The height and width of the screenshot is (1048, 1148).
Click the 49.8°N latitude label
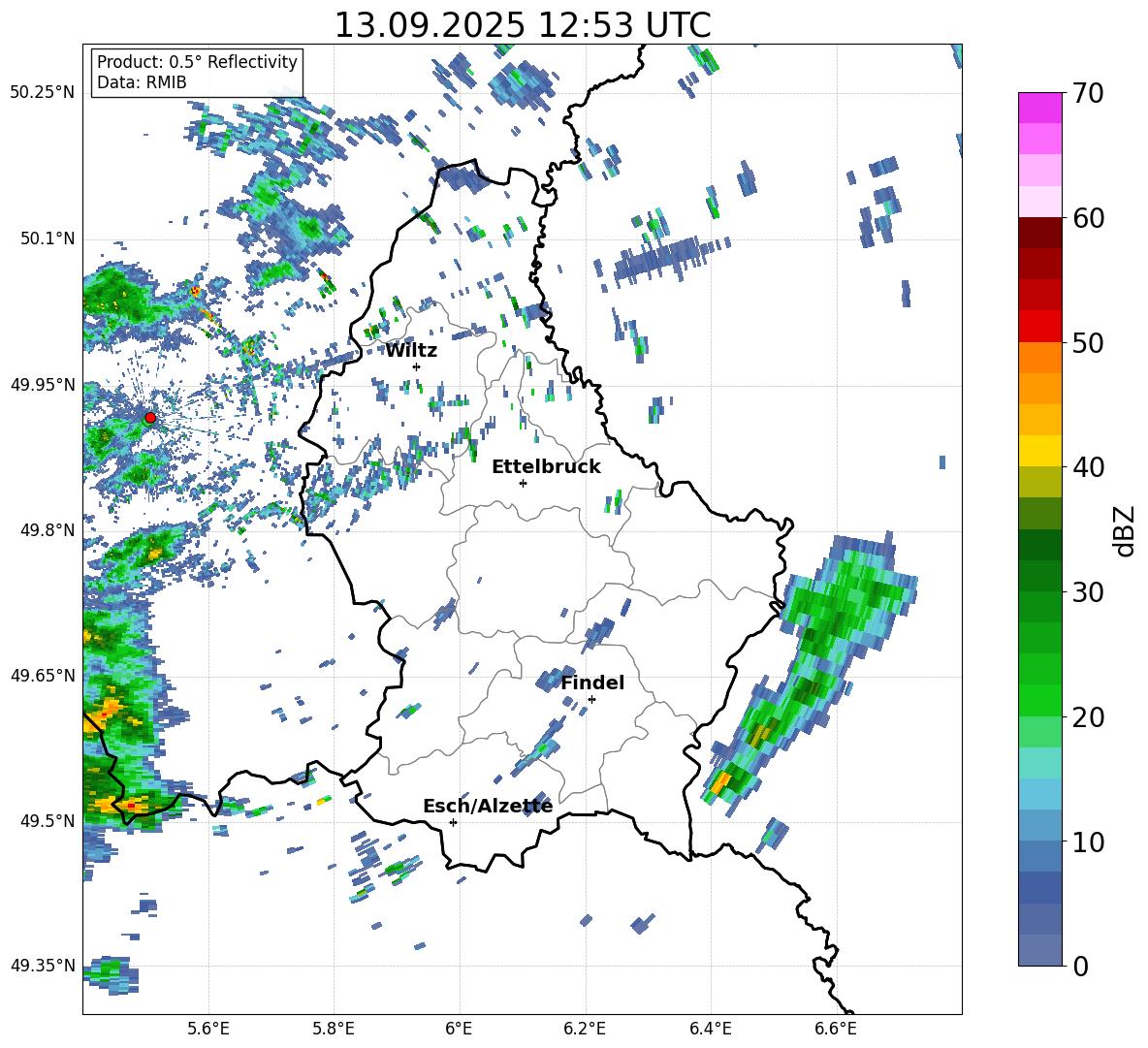coord(47,530)
